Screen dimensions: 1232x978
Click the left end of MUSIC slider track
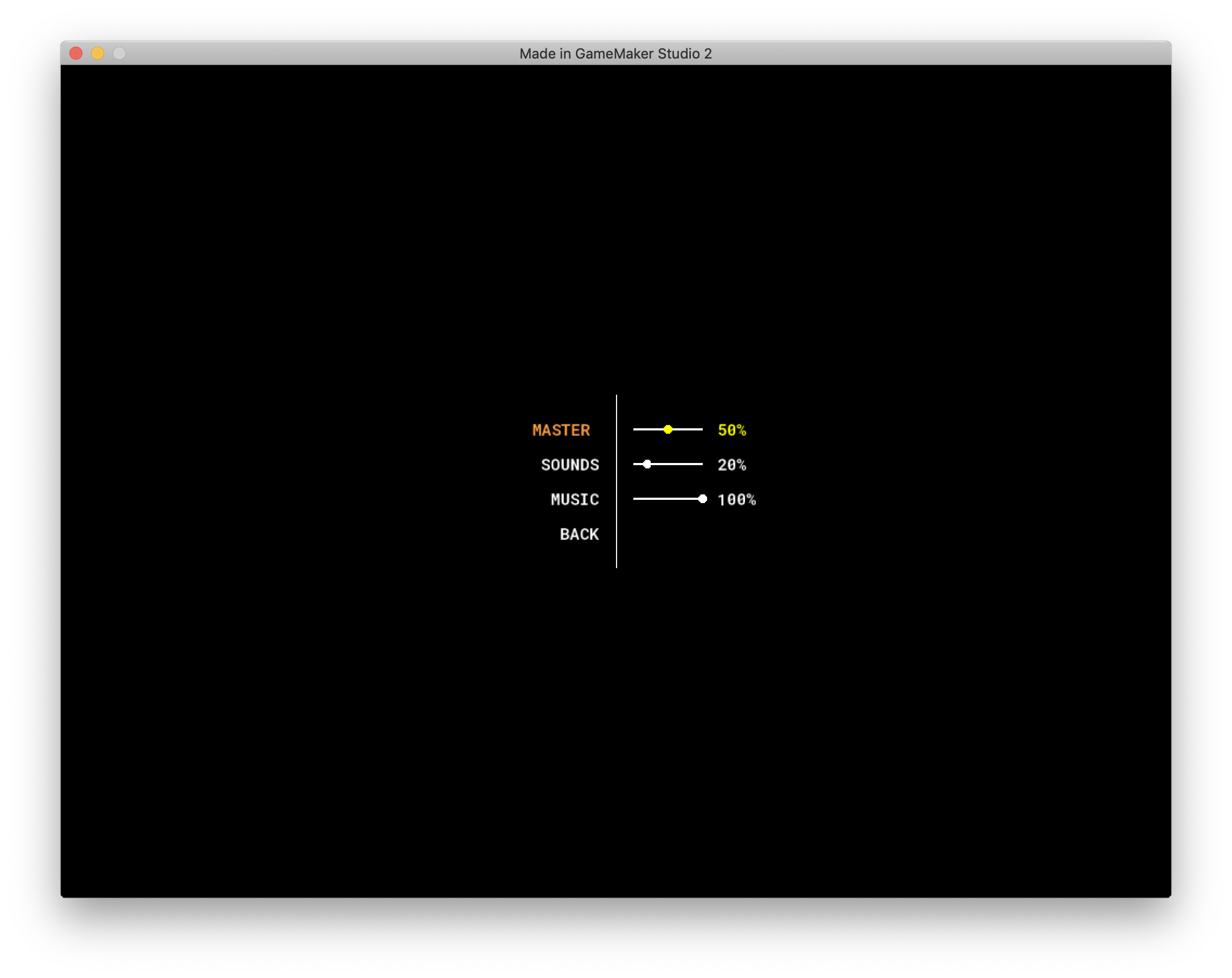pos(636,499)
